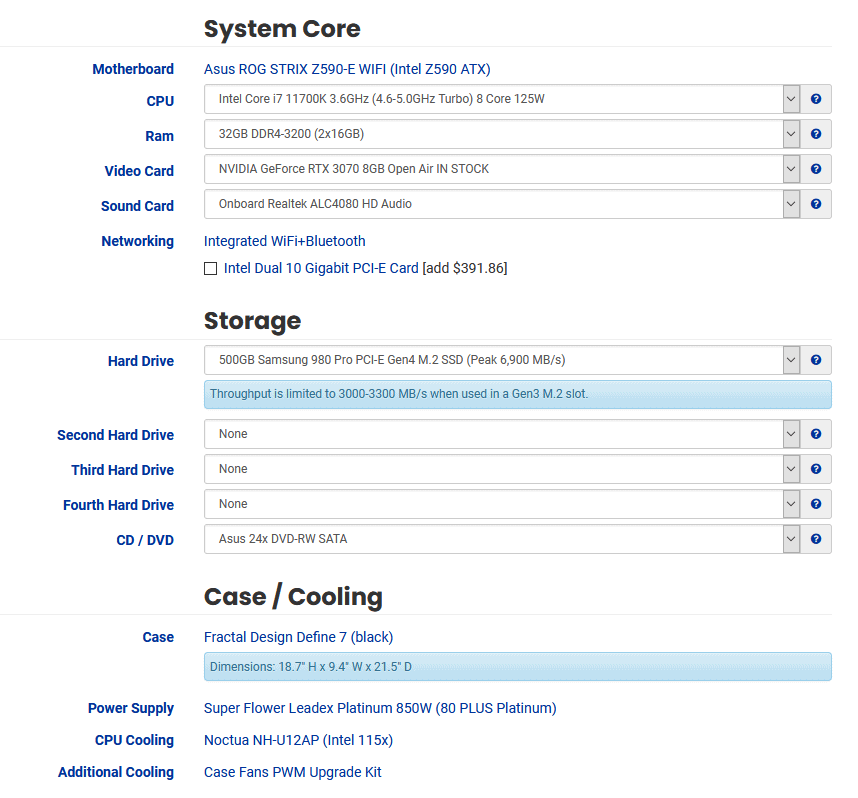This screenshot has height=798, width=858.
Task: Click the Second Hard Drive label
Action: click(115, 435)
